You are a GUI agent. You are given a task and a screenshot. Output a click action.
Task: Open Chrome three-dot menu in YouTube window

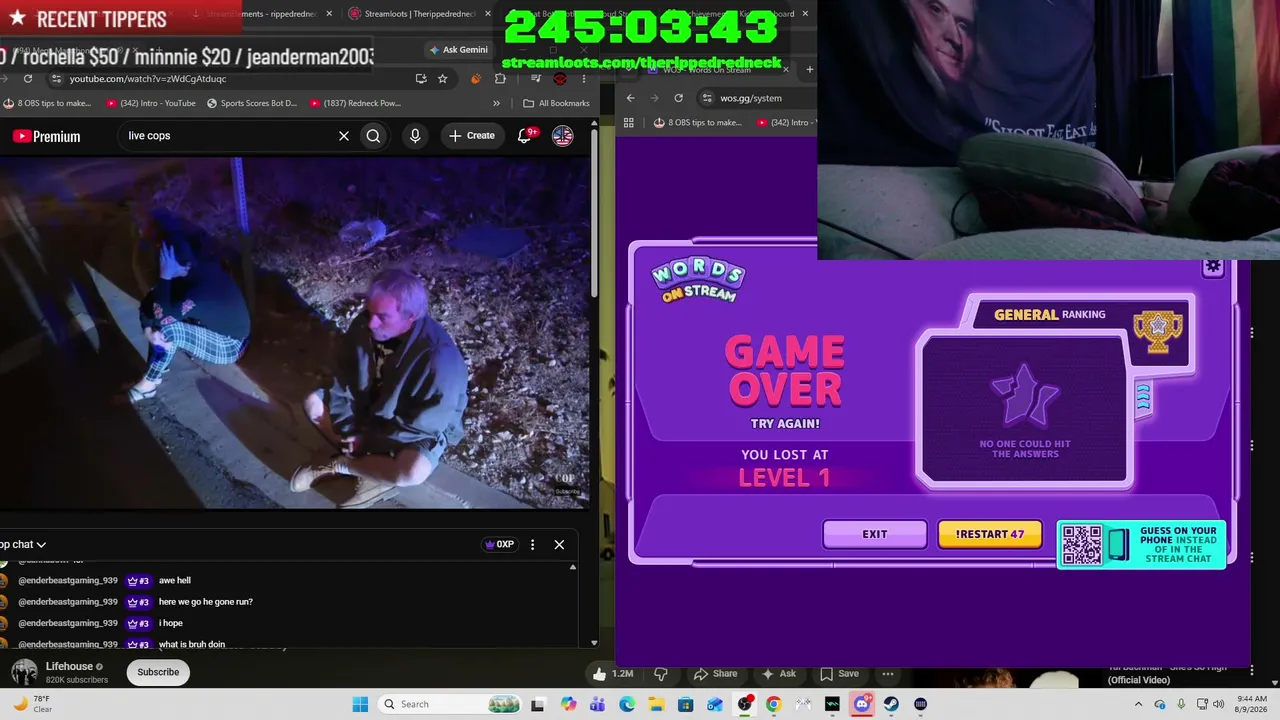(584, 79)
